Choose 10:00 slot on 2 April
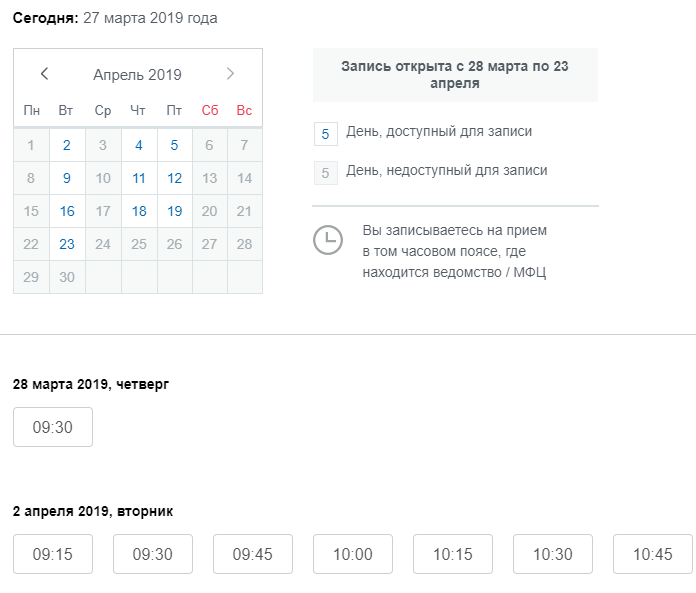 (353, 554)
